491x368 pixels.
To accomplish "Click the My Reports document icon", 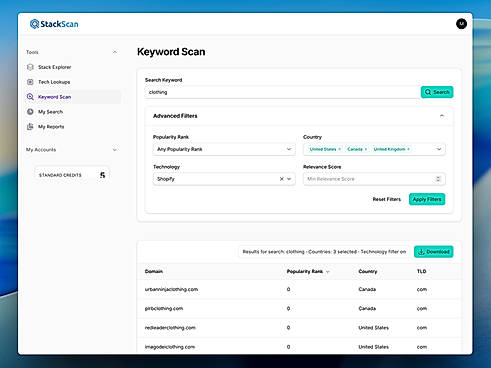I will coord(30,127).
